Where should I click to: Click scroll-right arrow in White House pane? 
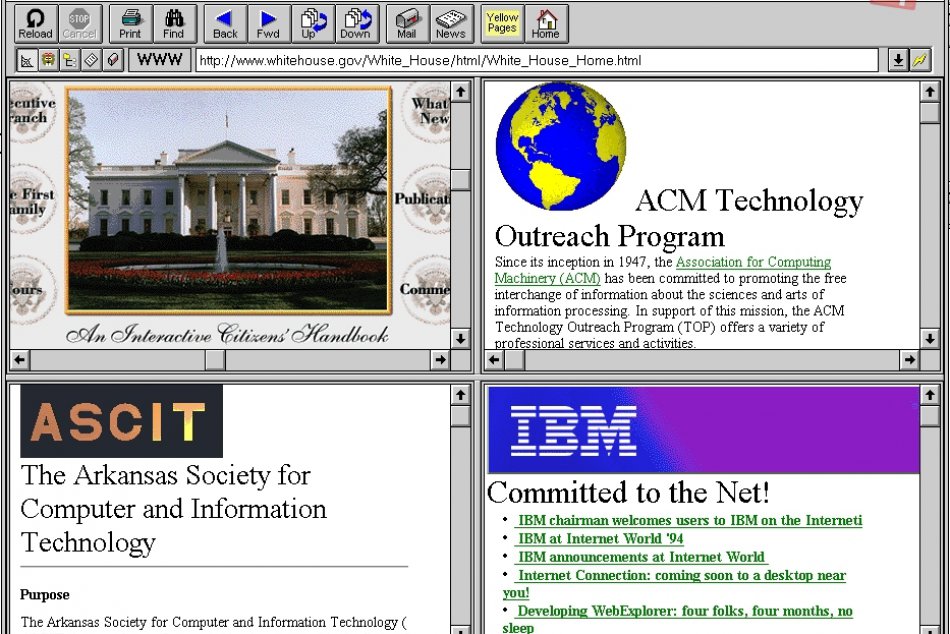click(x=440, y=360)
